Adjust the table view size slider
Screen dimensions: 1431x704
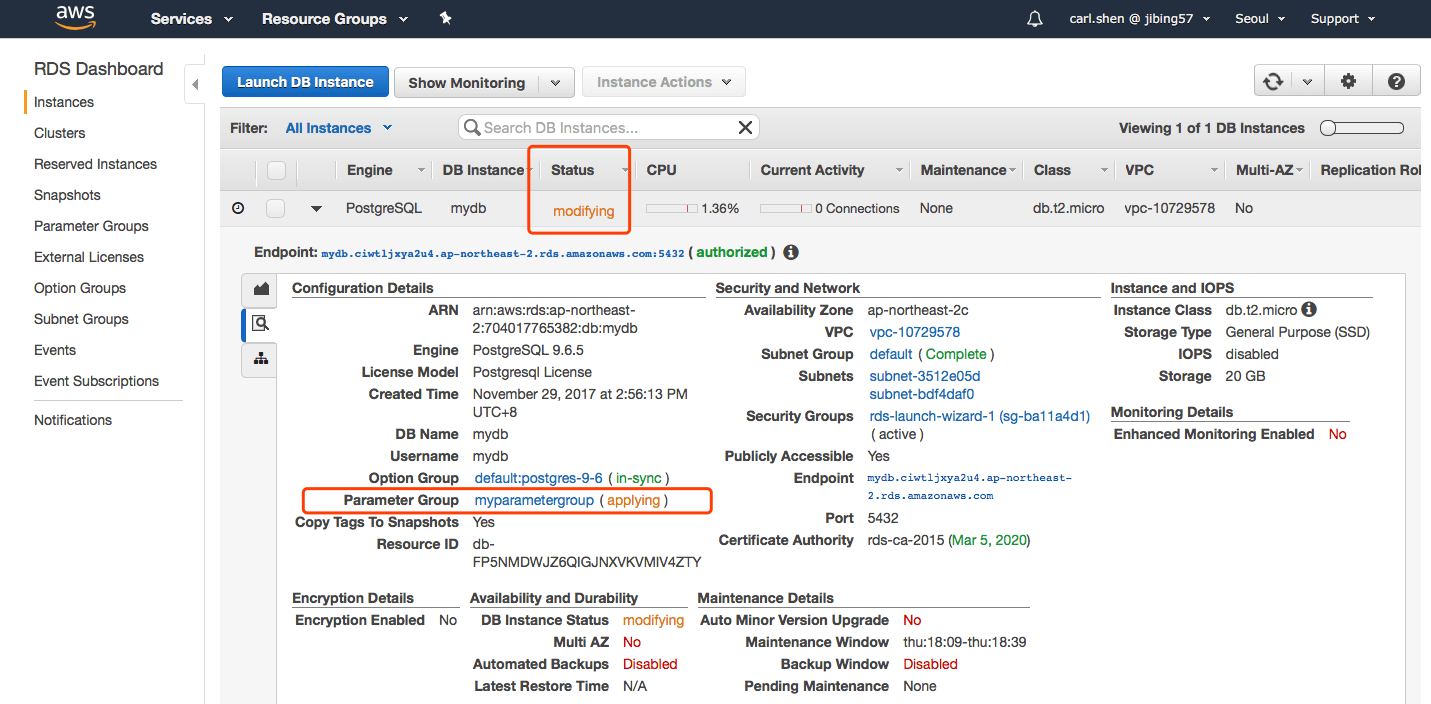[1361, 128]
